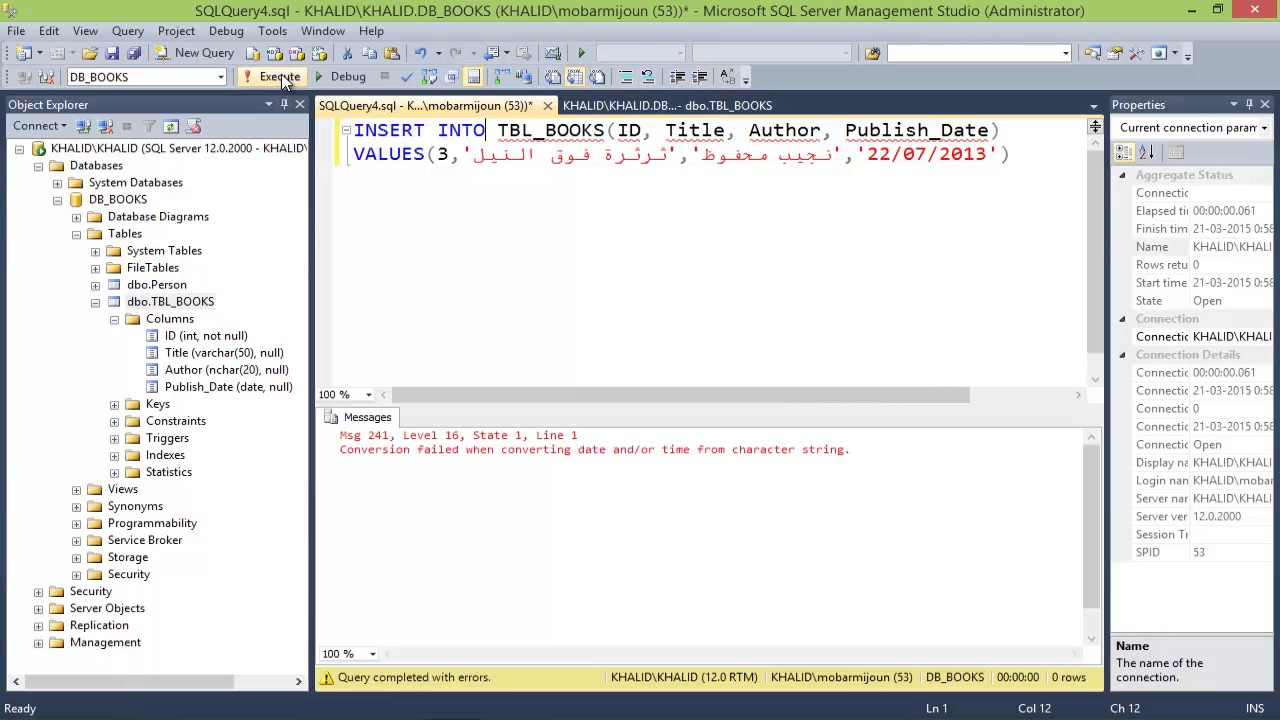Click the Execute button

point(271,77)
